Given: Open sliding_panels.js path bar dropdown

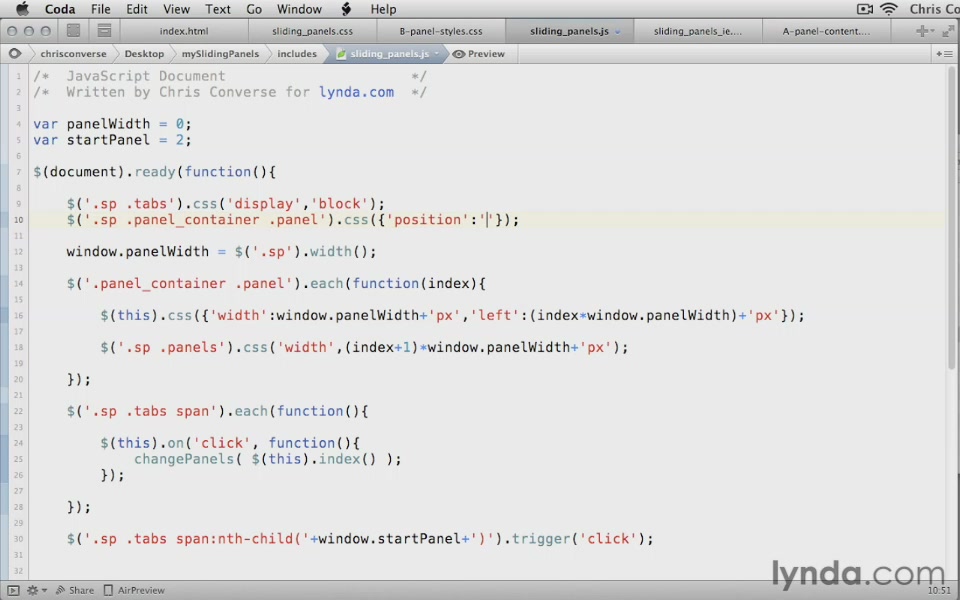Looking at the screenshot, I should point(437,54).
